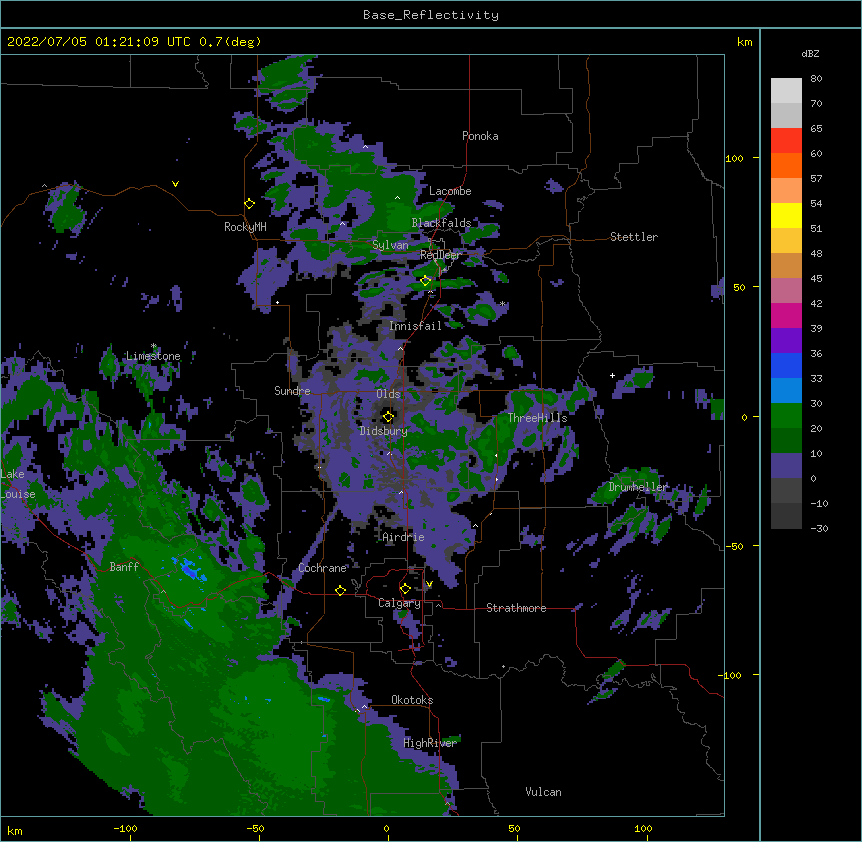Click the Lake Louise label

click(18, 484)
